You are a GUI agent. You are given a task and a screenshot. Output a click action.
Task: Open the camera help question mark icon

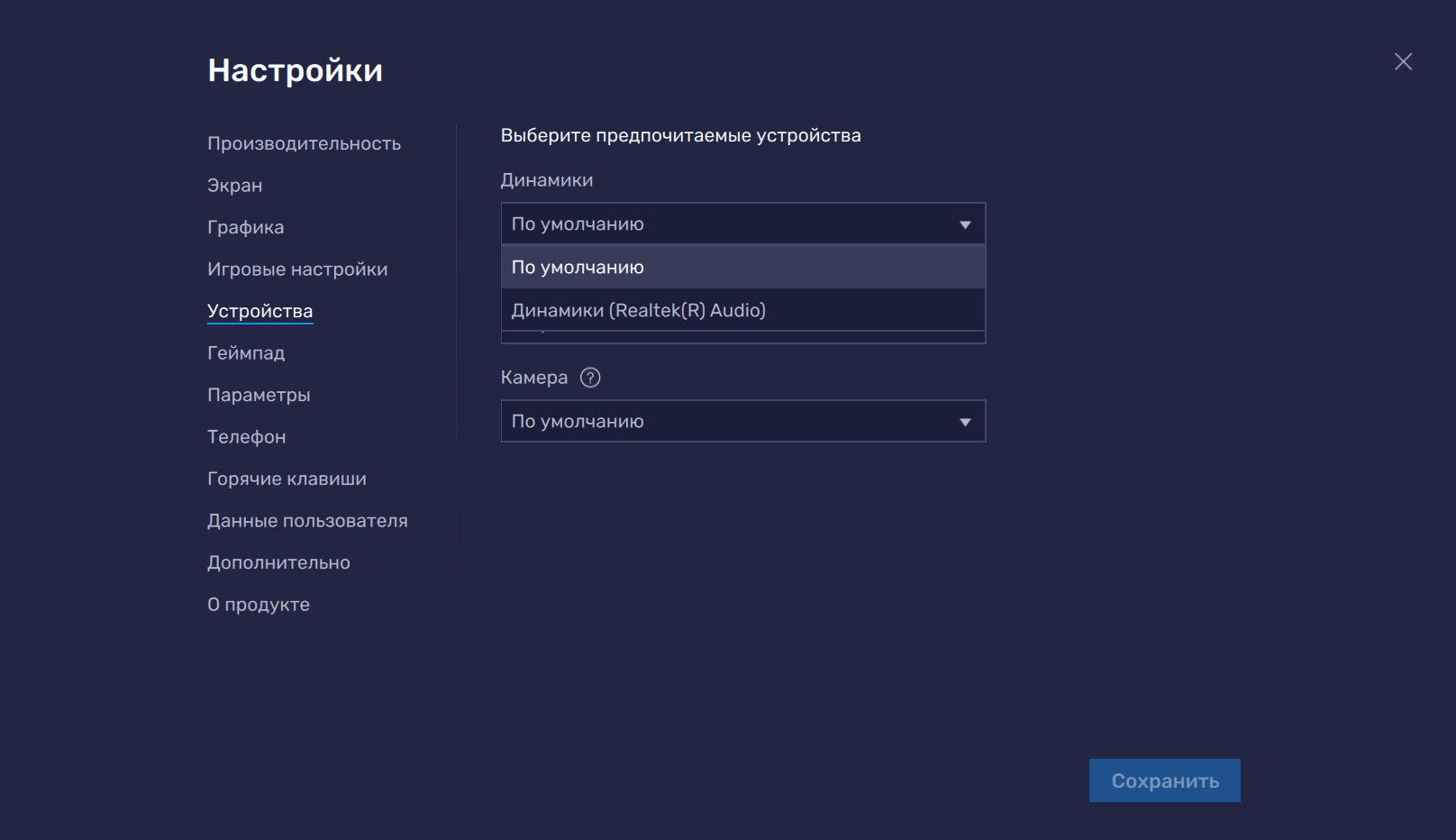point(590,378)
